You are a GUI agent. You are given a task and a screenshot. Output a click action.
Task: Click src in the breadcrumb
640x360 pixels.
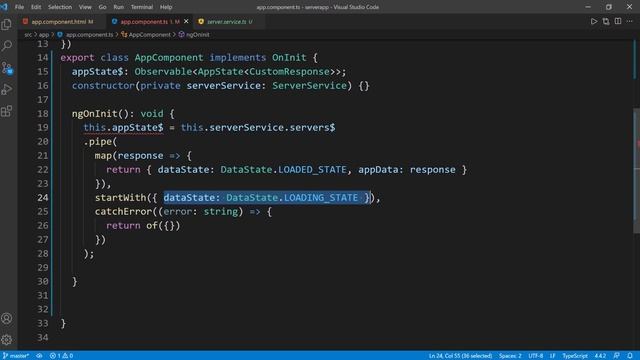(28, 35)
